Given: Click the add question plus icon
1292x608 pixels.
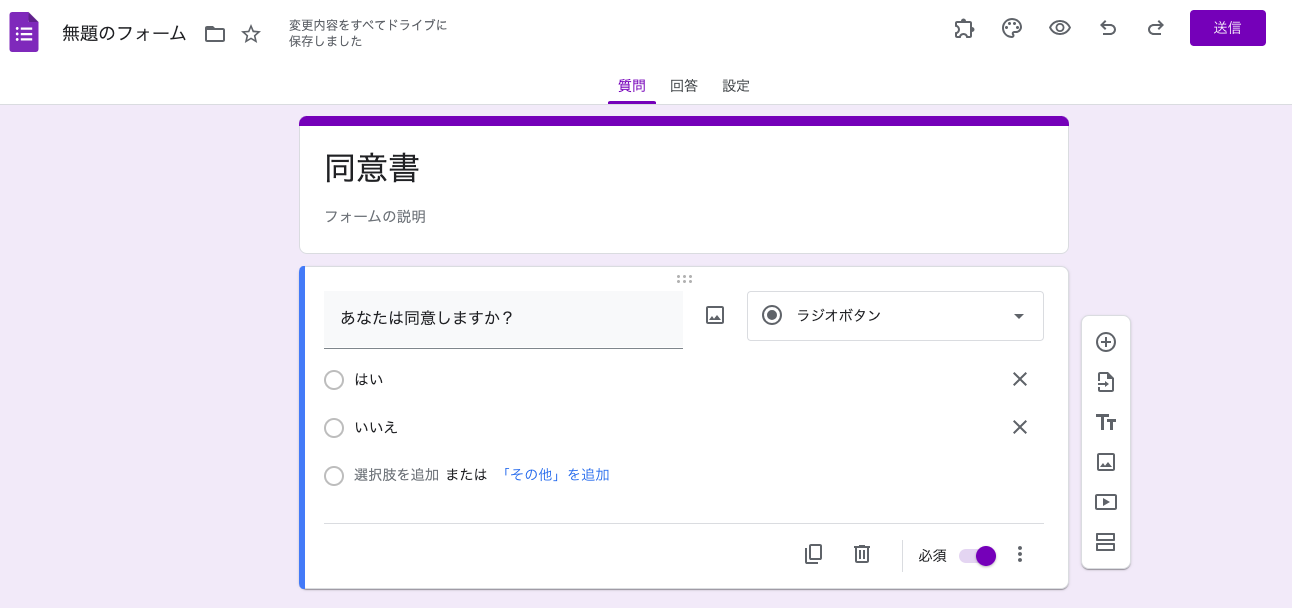Looking at the screenshot, I should [x=1106, y=342].
